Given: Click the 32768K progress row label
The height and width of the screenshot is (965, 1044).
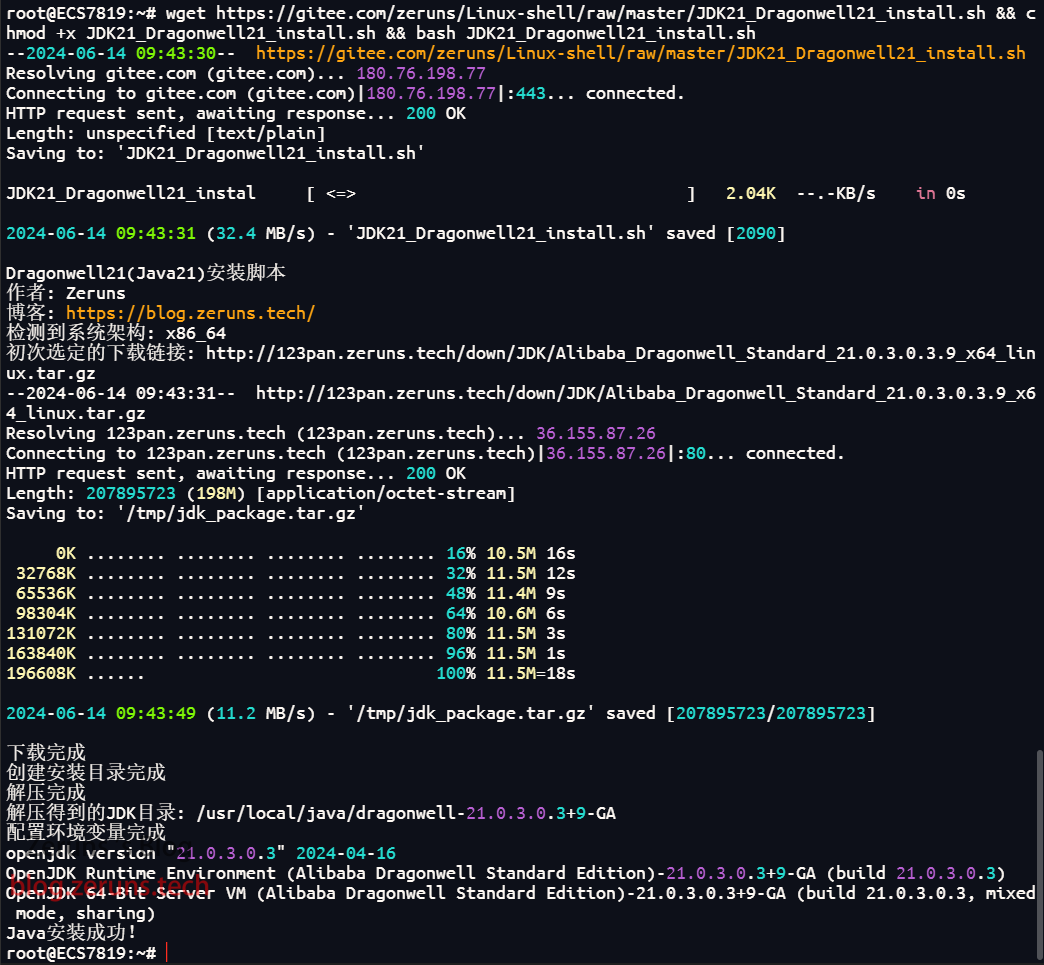Looking at the screenshot, I should point(46,573).
